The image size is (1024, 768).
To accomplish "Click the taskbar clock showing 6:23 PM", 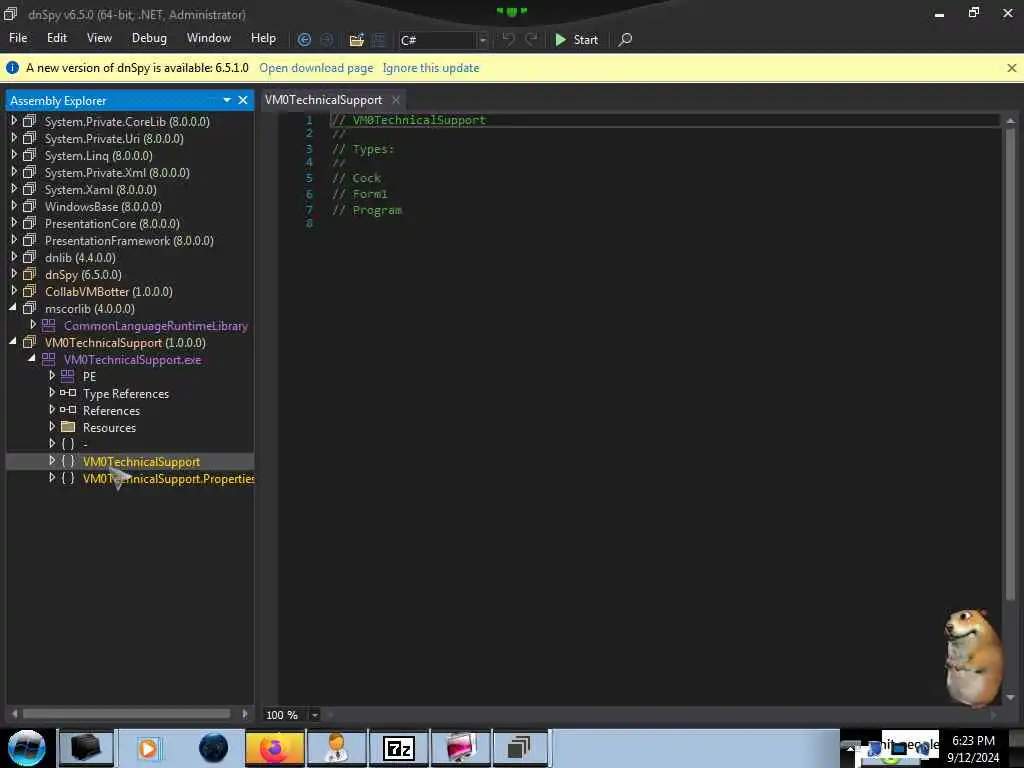I will point(973,741).
